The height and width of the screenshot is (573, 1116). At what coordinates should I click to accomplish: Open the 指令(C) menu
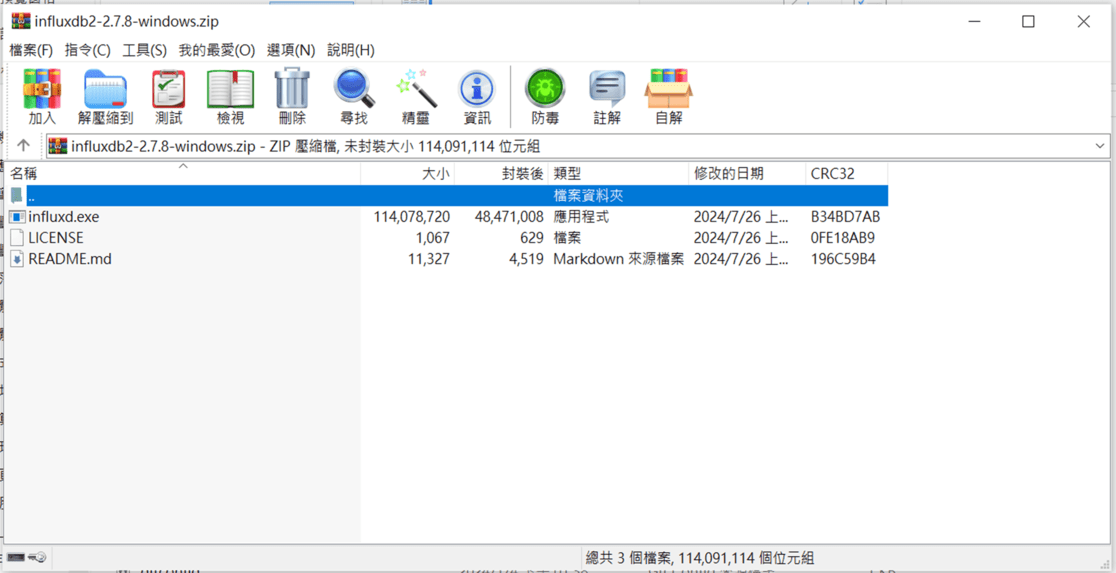point(88,51)
